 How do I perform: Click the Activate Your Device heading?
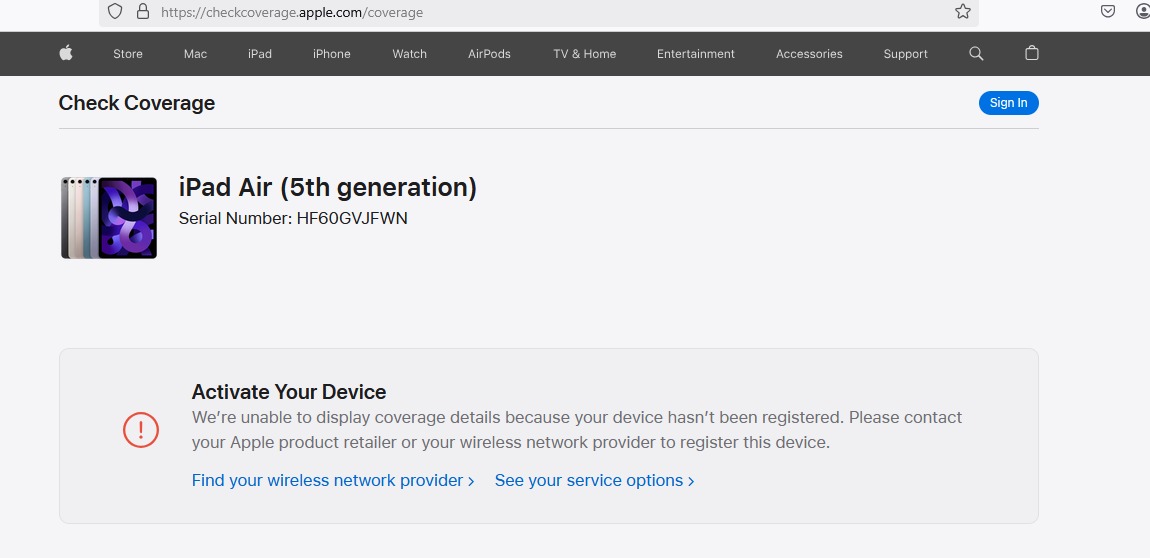(x=289, y=392)
